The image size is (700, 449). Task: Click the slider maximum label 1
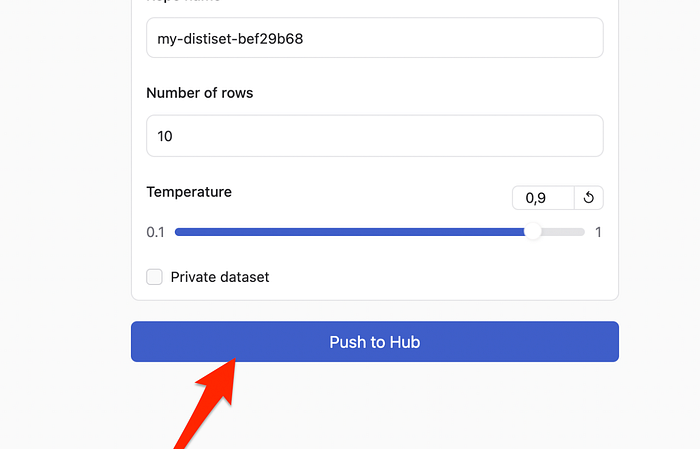click(x=598, y=232)
